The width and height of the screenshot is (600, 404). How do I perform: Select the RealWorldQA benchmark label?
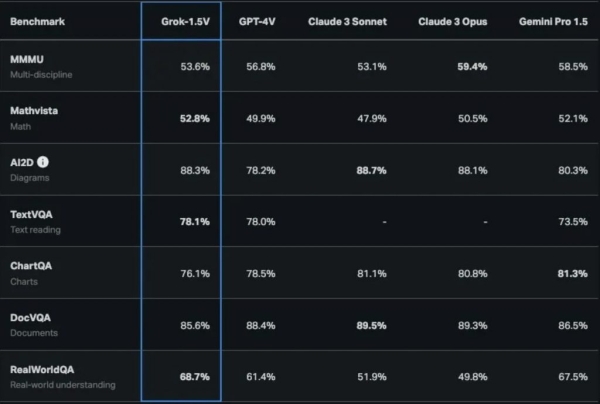point(42,370)
